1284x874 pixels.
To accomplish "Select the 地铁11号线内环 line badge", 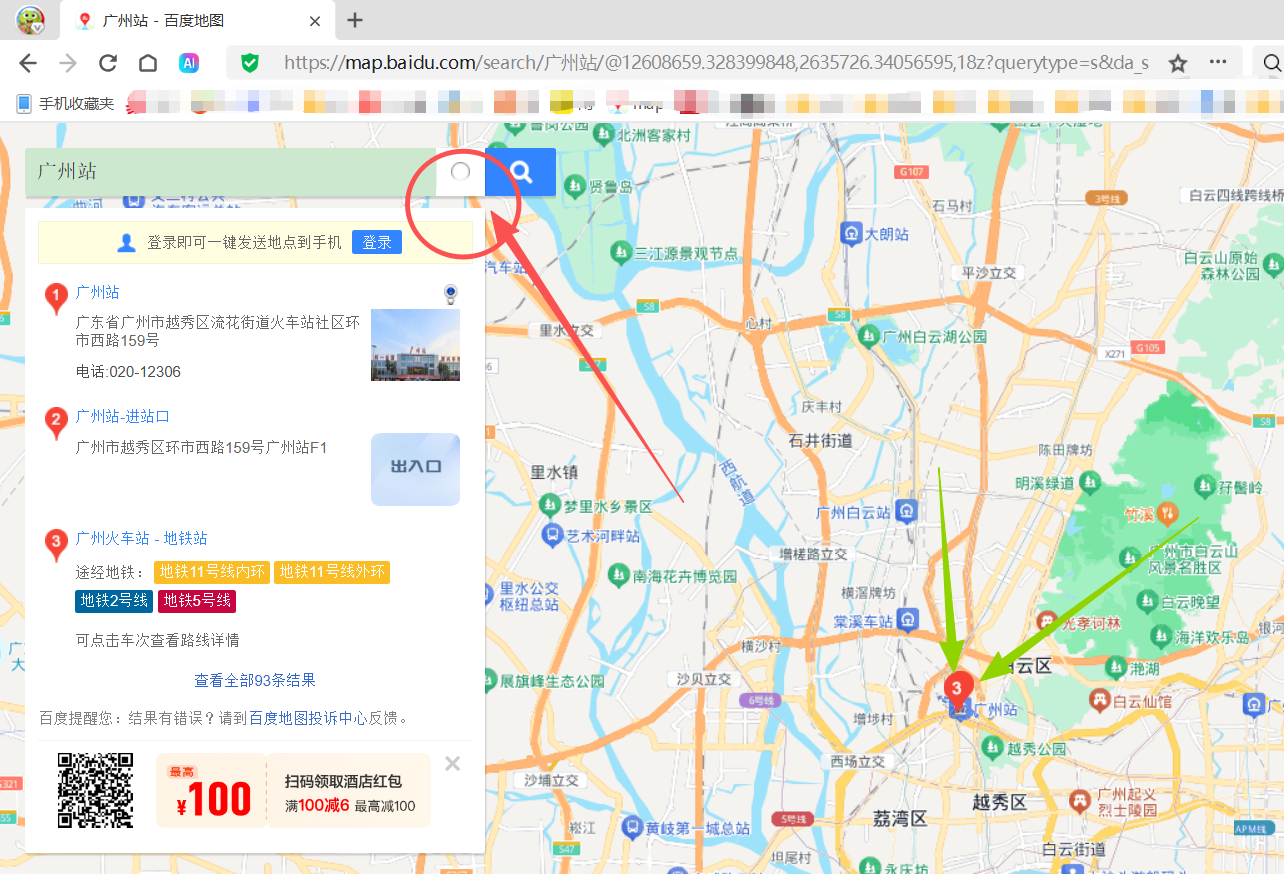I will pos(211,572).
